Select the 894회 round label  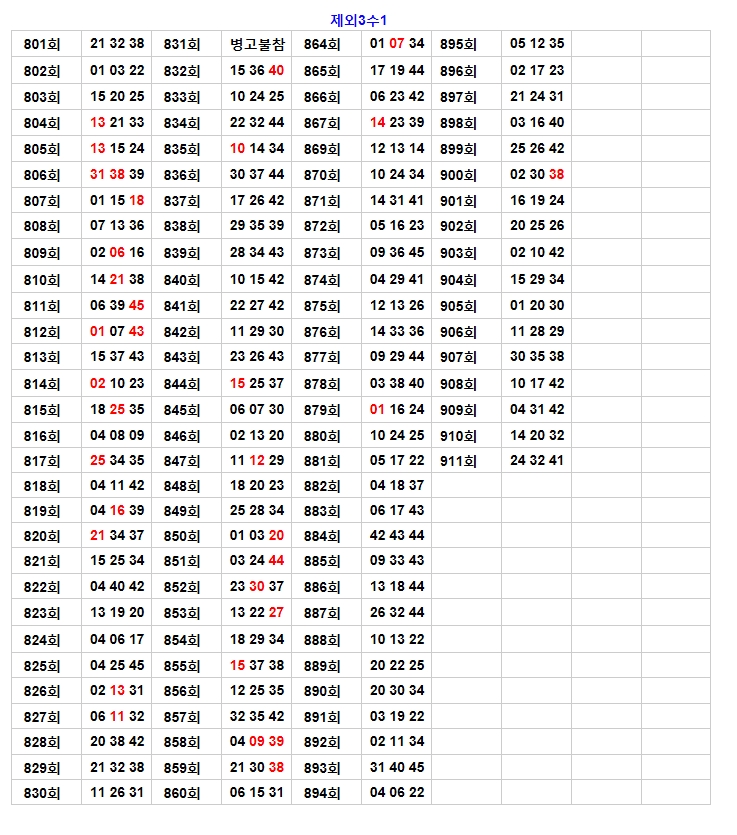click(322, 793)
